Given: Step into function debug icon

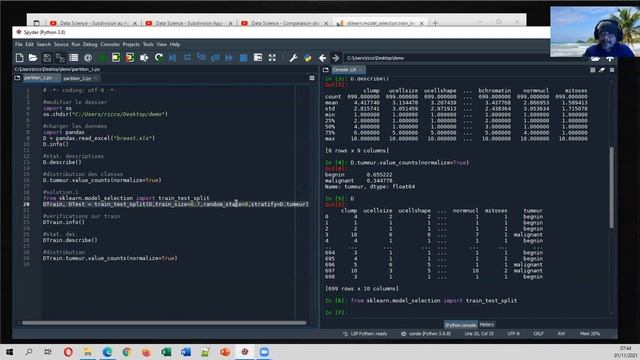Looking at the screenshot, I should tap(201, 58).
